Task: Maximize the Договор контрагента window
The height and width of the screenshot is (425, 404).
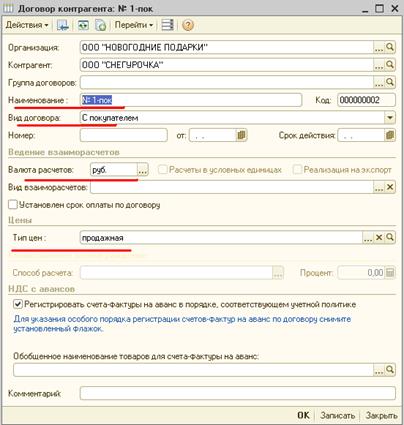Action: [380, 8]
